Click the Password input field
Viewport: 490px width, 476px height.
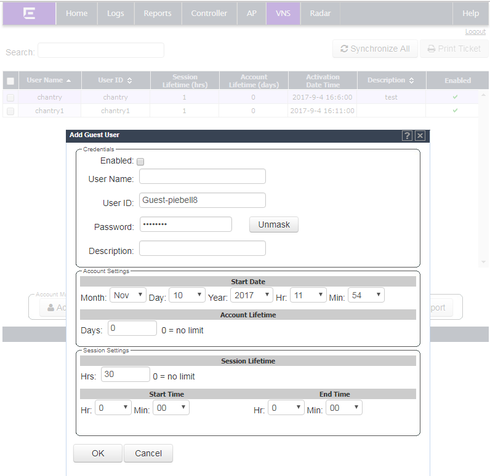(x=186, y=224)
